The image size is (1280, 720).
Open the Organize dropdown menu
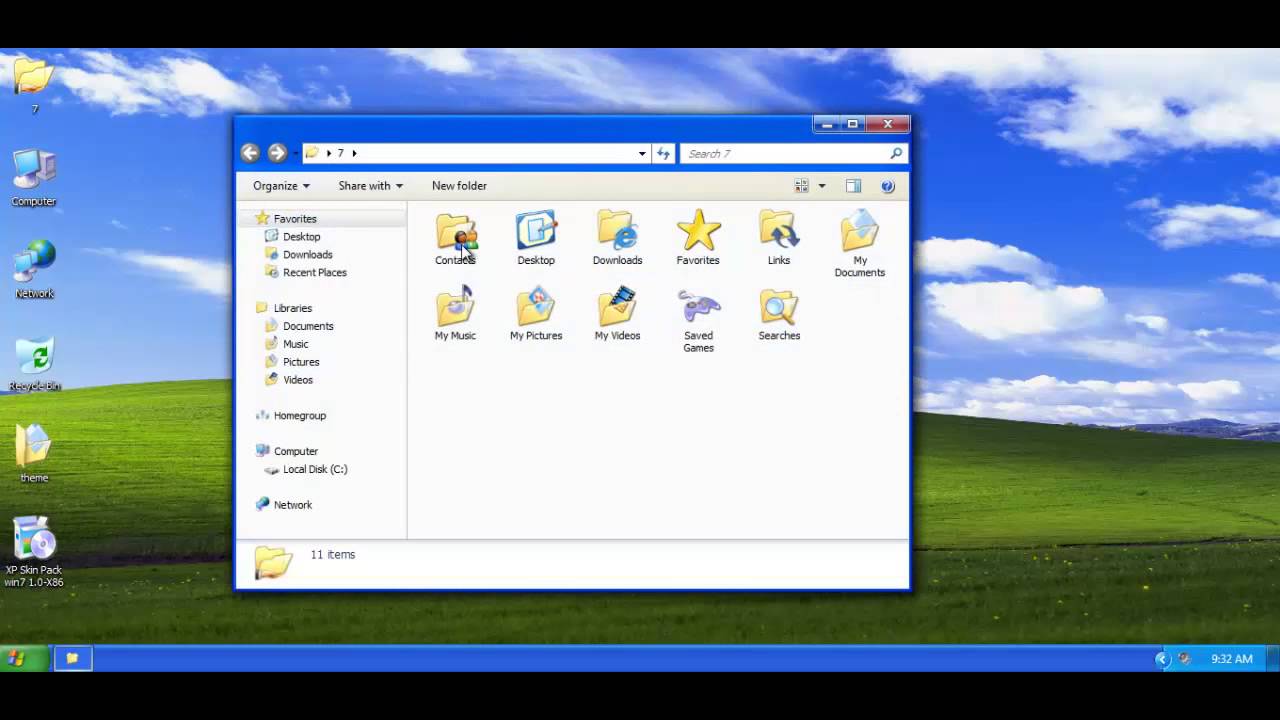click(281, 186)
